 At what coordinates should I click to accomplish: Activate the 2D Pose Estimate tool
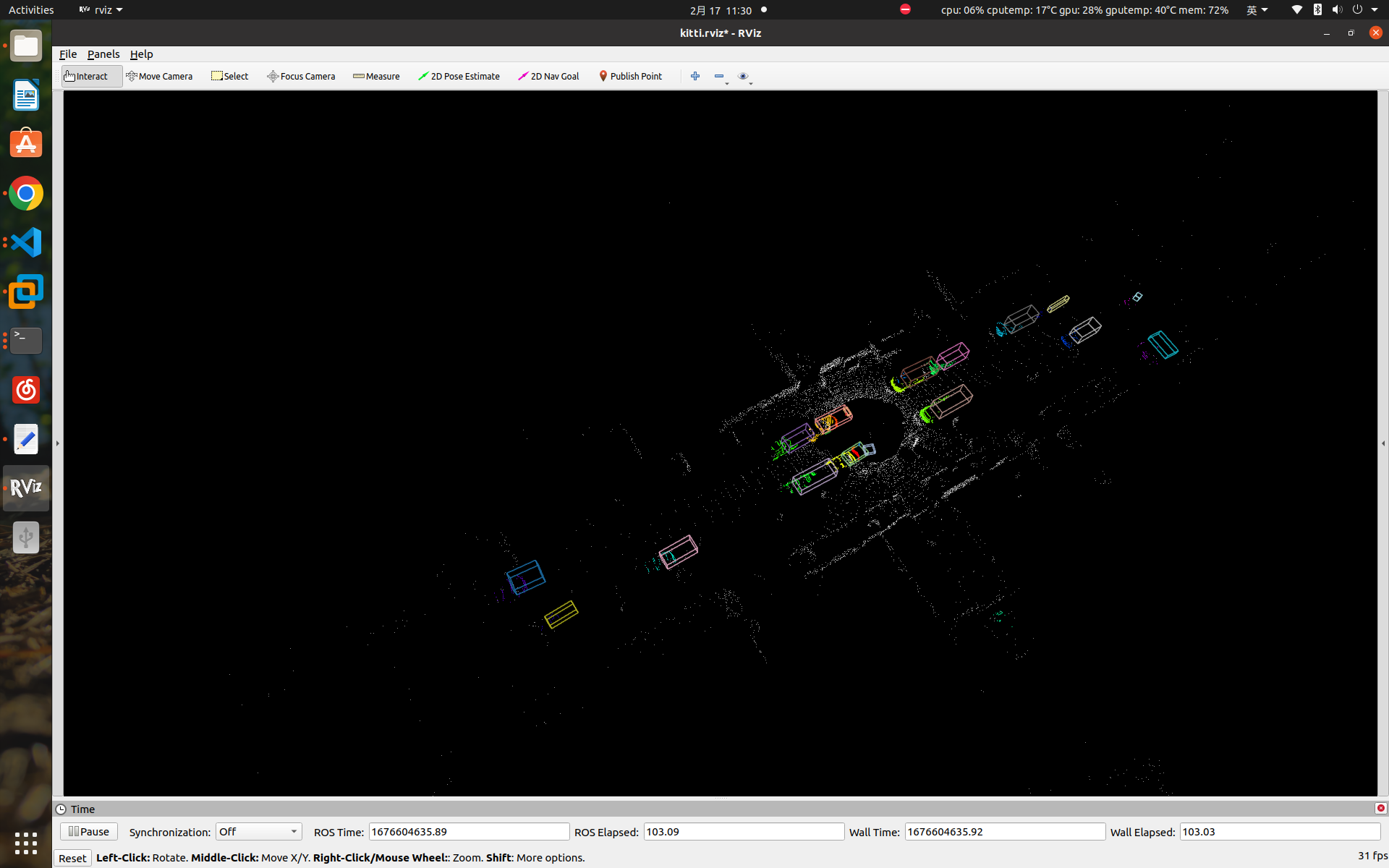click(x=459, y=76)
